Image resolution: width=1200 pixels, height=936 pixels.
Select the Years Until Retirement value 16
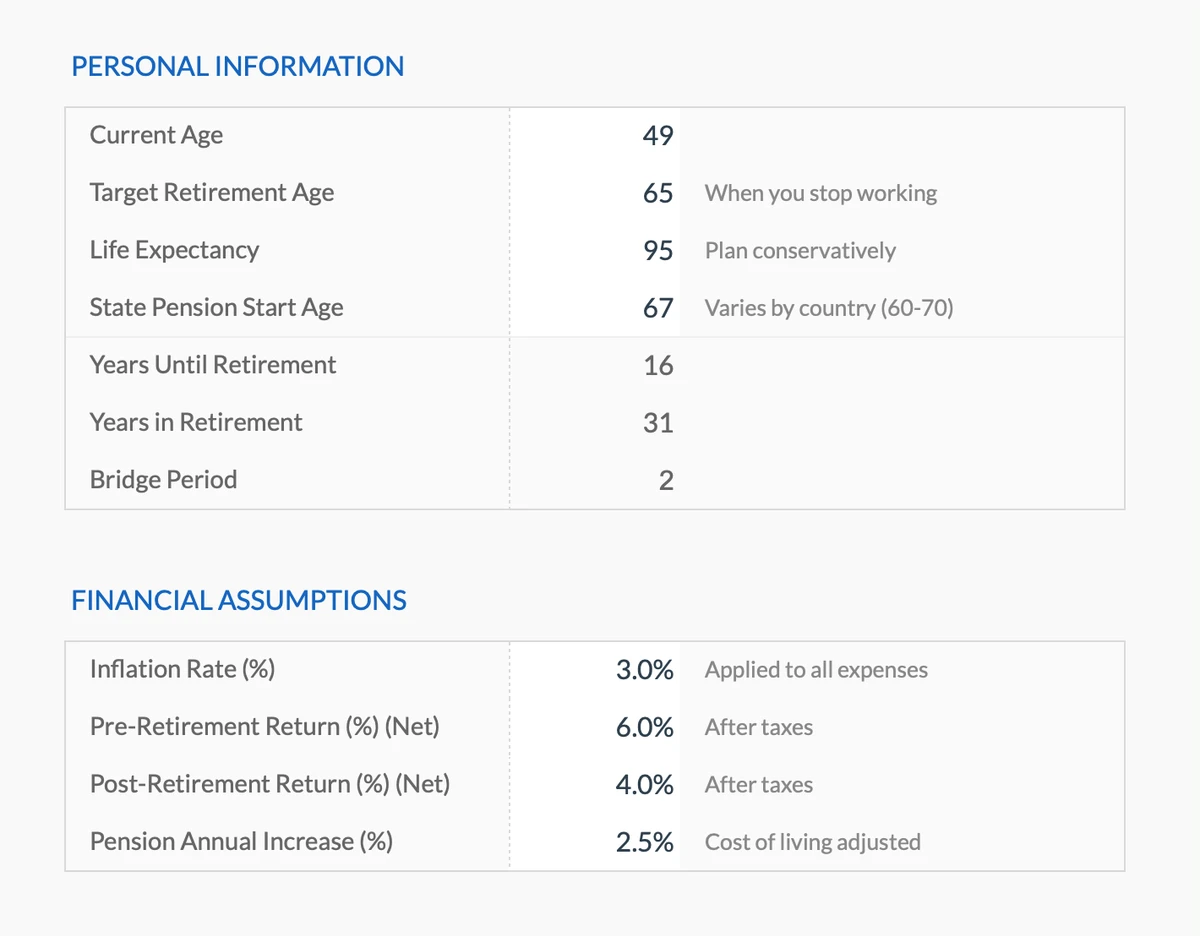(658, 365)
